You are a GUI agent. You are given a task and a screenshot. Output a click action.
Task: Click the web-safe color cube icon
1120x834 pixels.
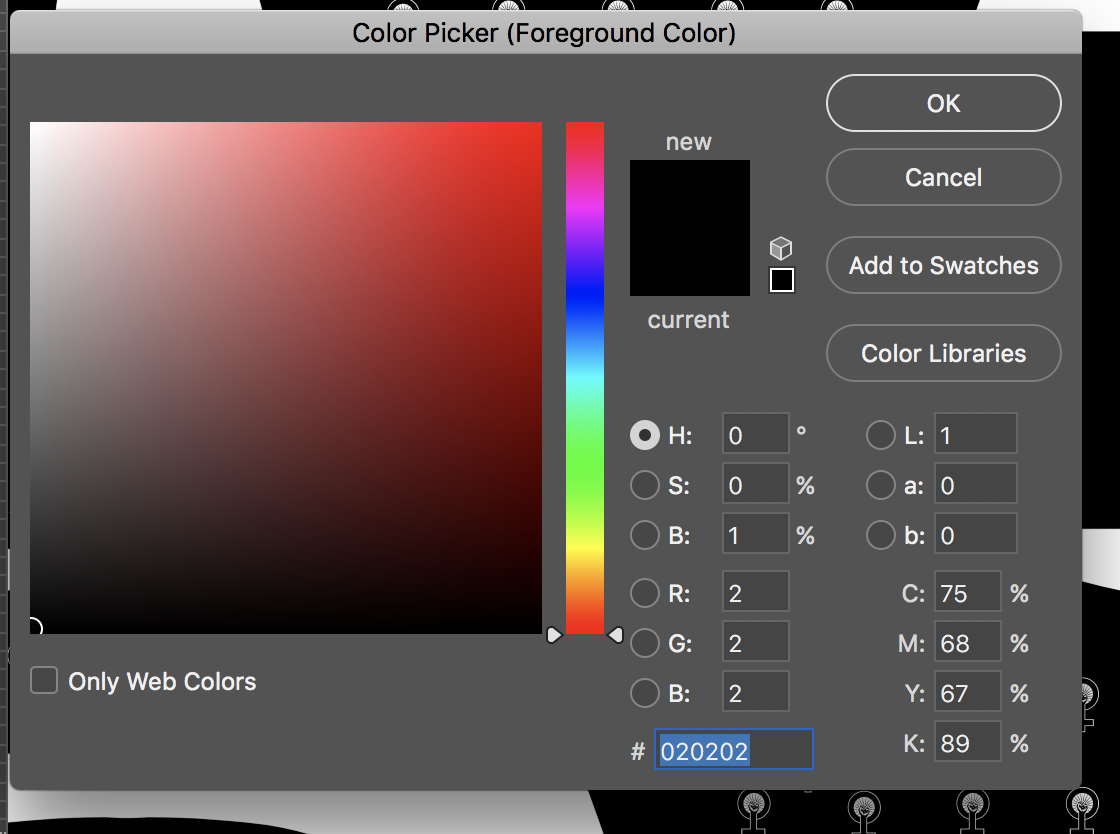[781, 248]
